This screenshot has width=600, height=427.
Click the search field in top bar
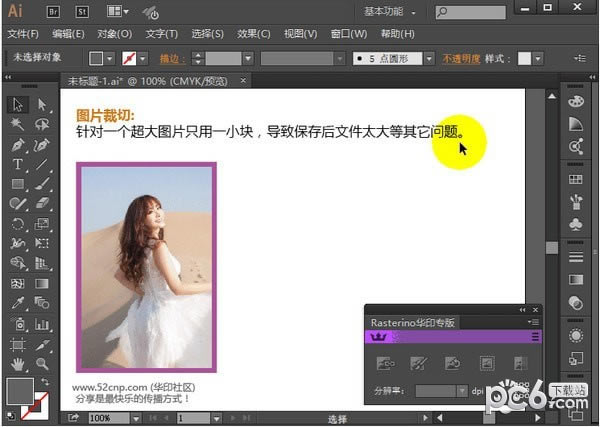471,12
